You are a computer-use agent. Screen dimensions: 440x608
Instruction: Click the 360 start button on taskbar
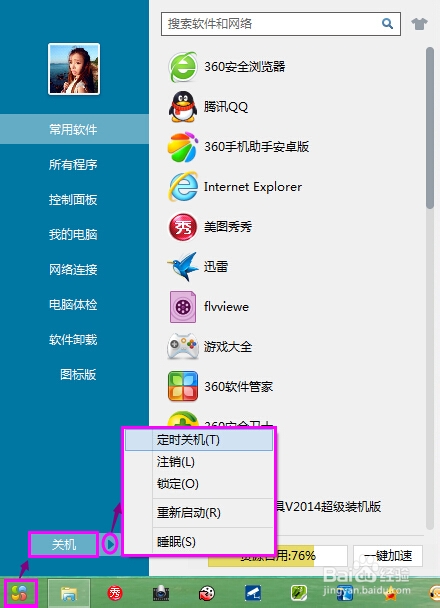[20, 593]
